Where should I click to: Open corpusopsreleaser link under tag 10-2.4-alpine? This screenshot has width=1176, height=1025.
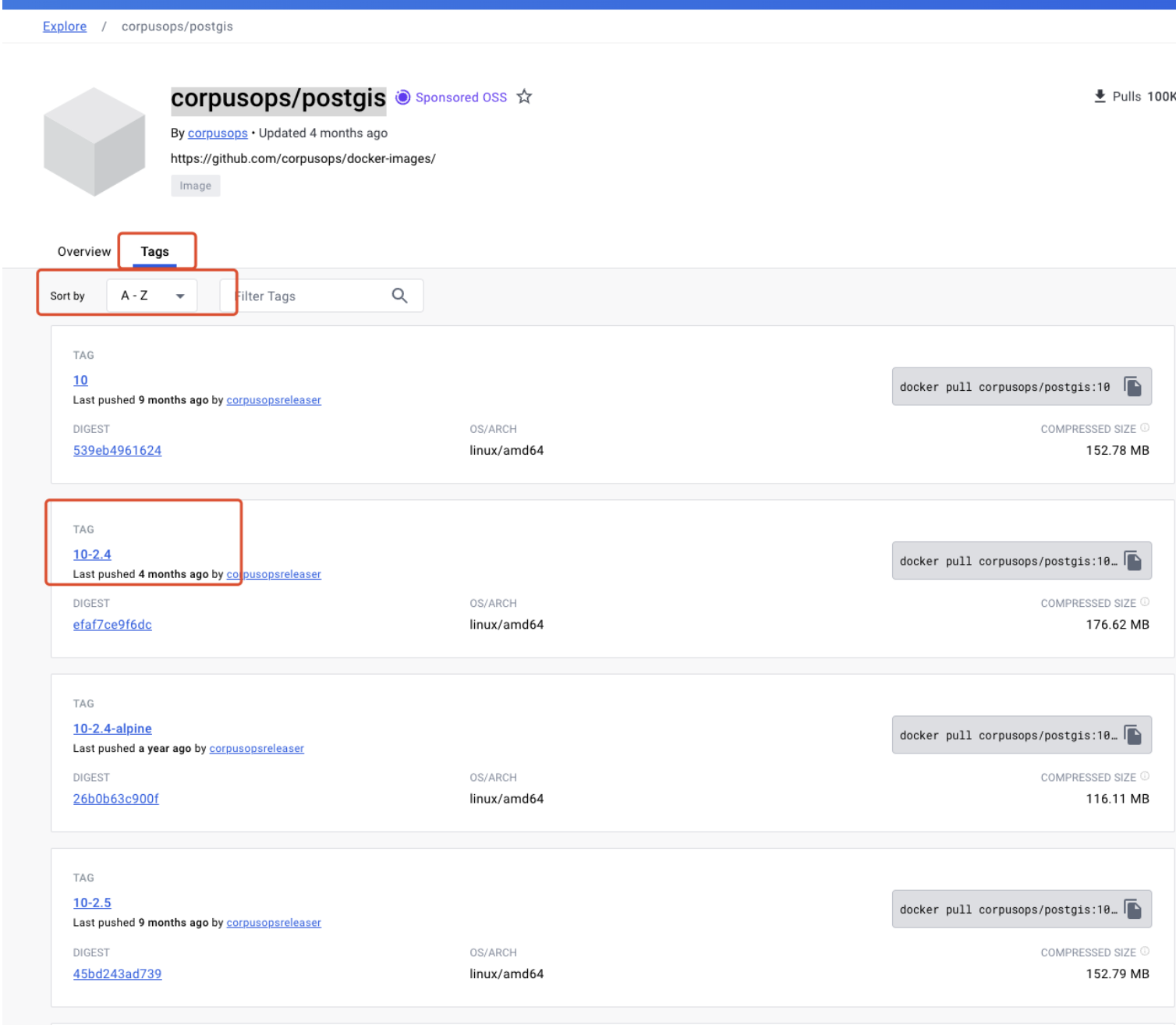tap(257, 748)
